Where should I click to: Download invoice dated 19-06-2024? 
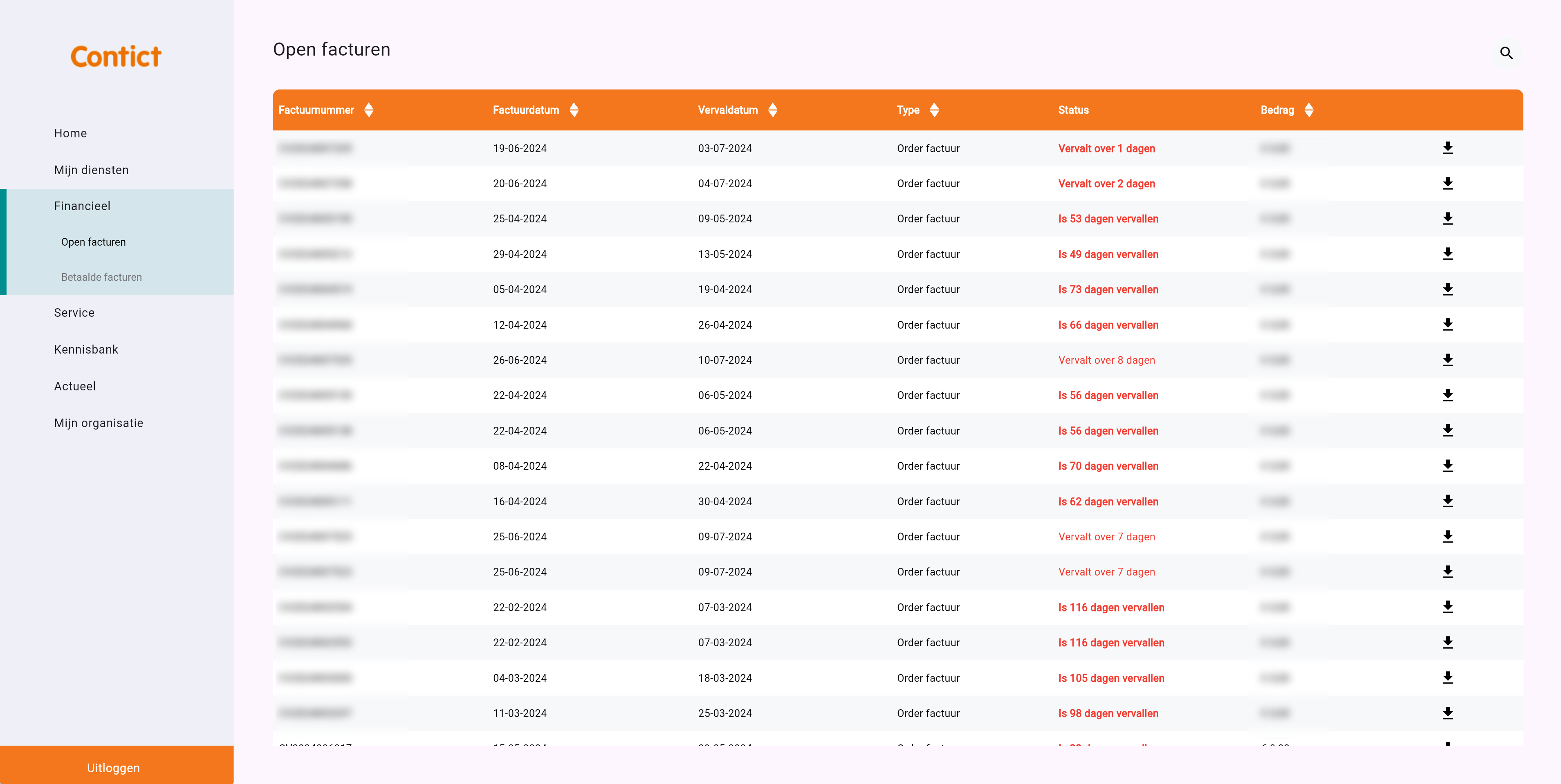[x=1447, y=148]
